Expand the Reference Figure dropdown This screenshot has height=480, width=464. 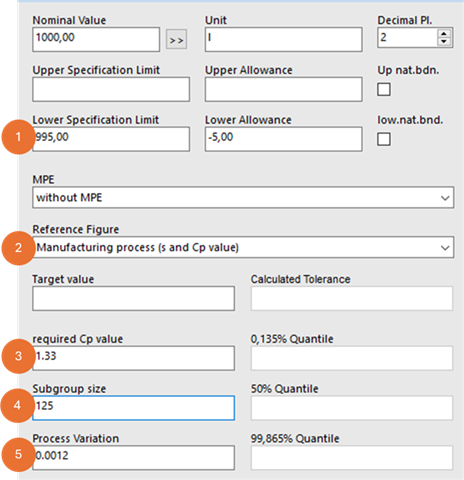[243, 247]
